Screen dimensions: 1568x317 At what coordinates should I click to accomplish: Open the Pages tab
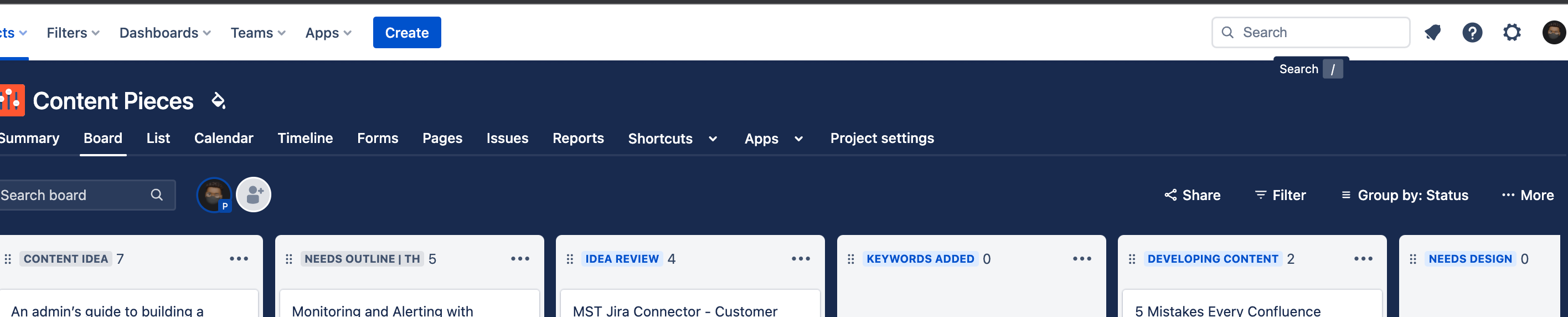pyautogui.click(x=442, y=139)
